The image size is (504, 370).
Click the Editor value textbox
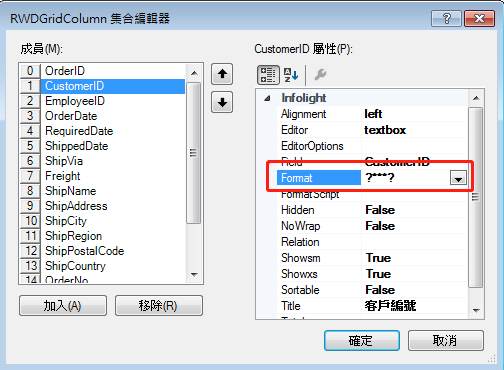[385, 130]
